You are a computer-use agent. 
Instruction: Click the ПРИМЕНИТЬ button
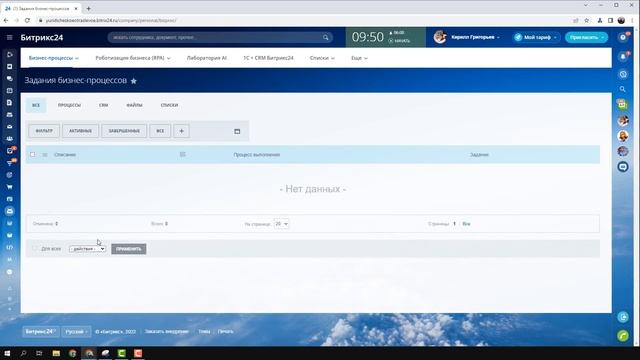pyautogui.click(x=129, y=249)
